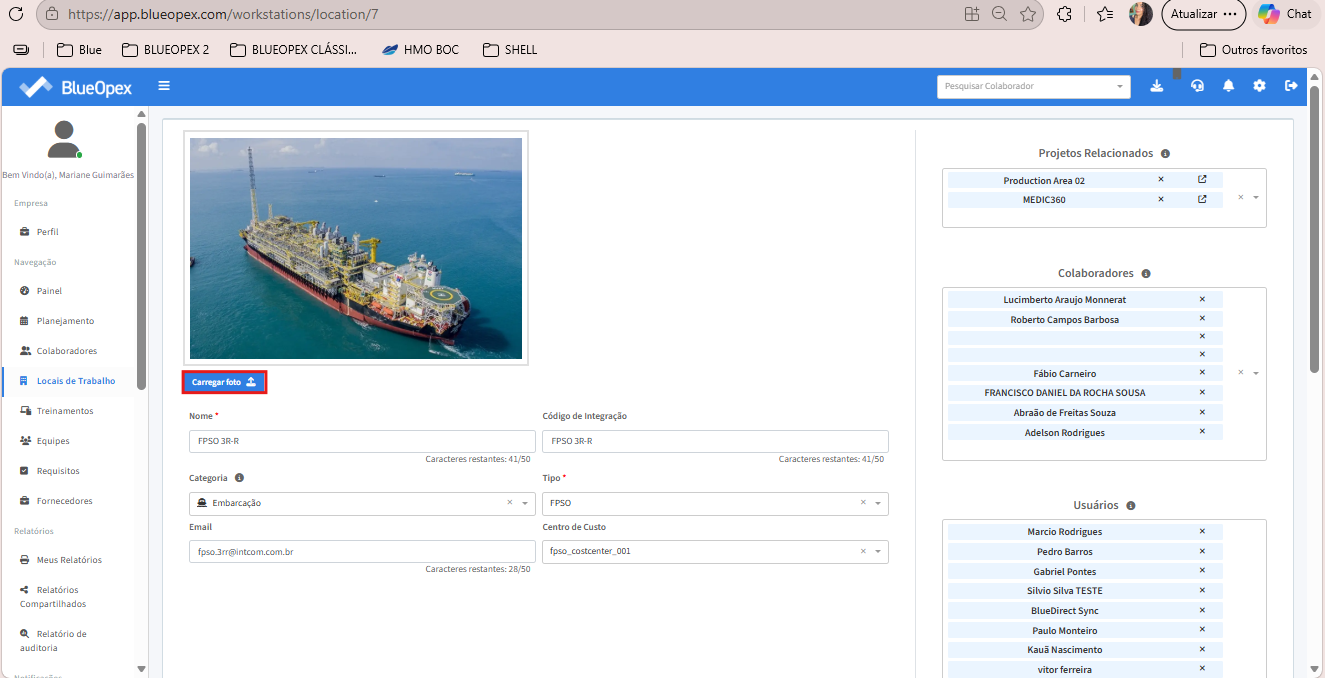
Task: Toggle the hamburger sidebar menu
Action: click(164, 86)
